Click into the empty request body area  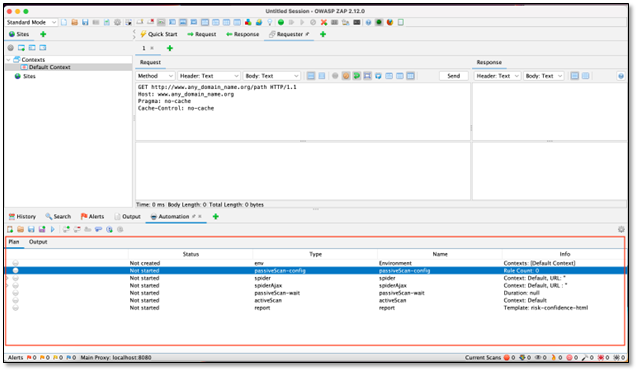[303, 171]
